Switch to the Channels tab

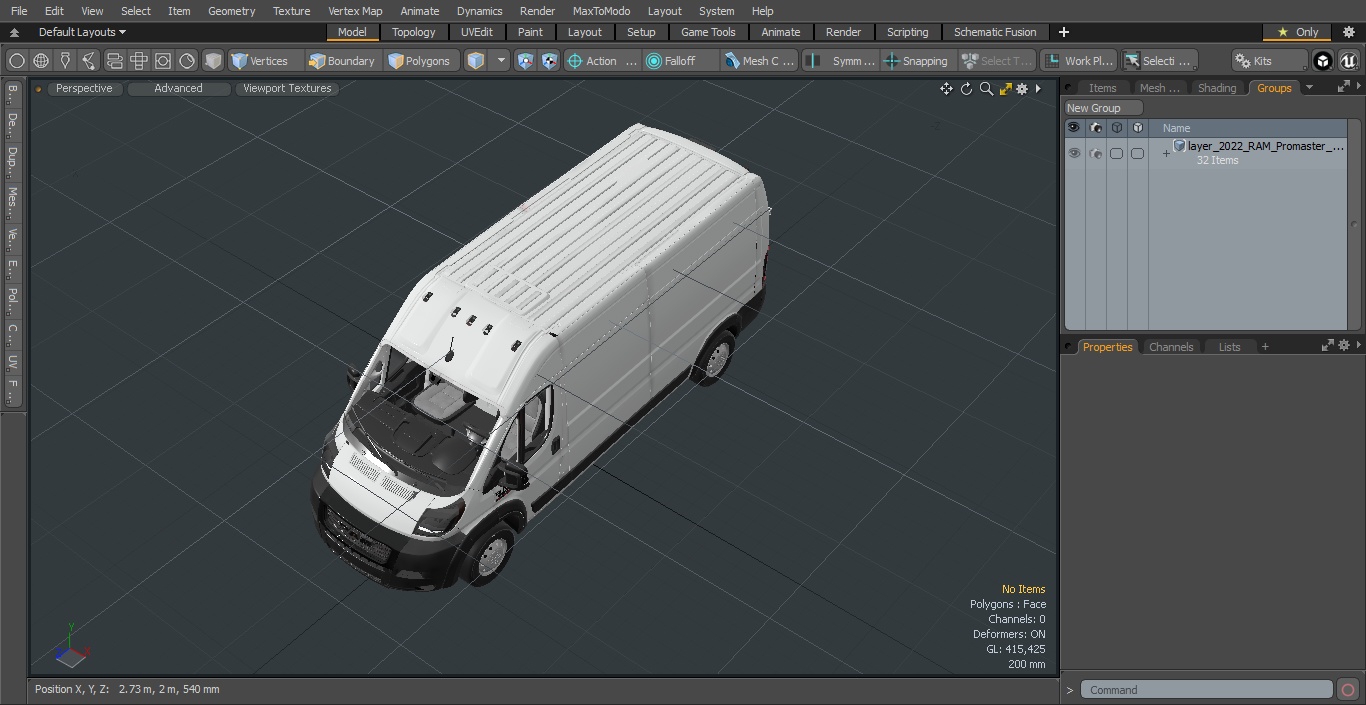1171,347
